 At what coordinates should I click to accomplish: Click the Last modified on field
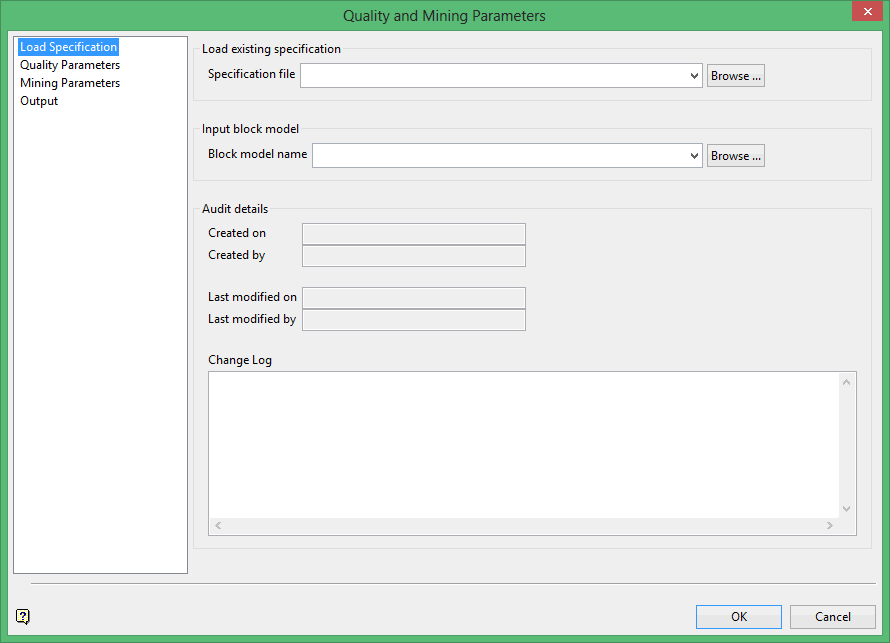click(x=413, y=298)
